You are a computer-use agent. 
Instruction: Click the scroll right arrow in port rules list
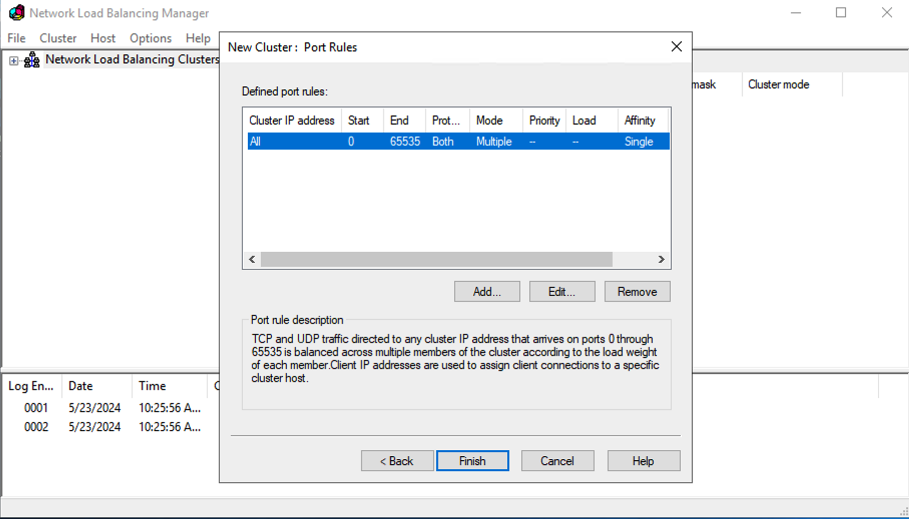(661, 259)
